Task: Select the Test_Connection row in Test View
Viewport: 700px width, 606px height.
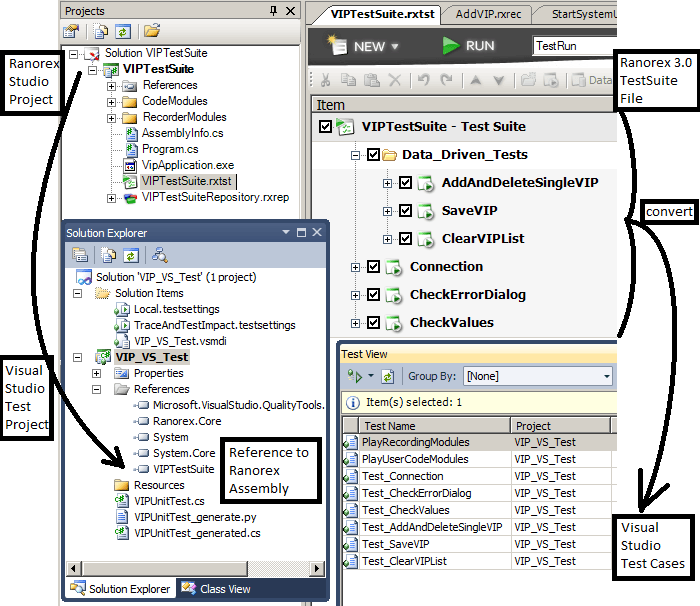Action: click(479, 476)
